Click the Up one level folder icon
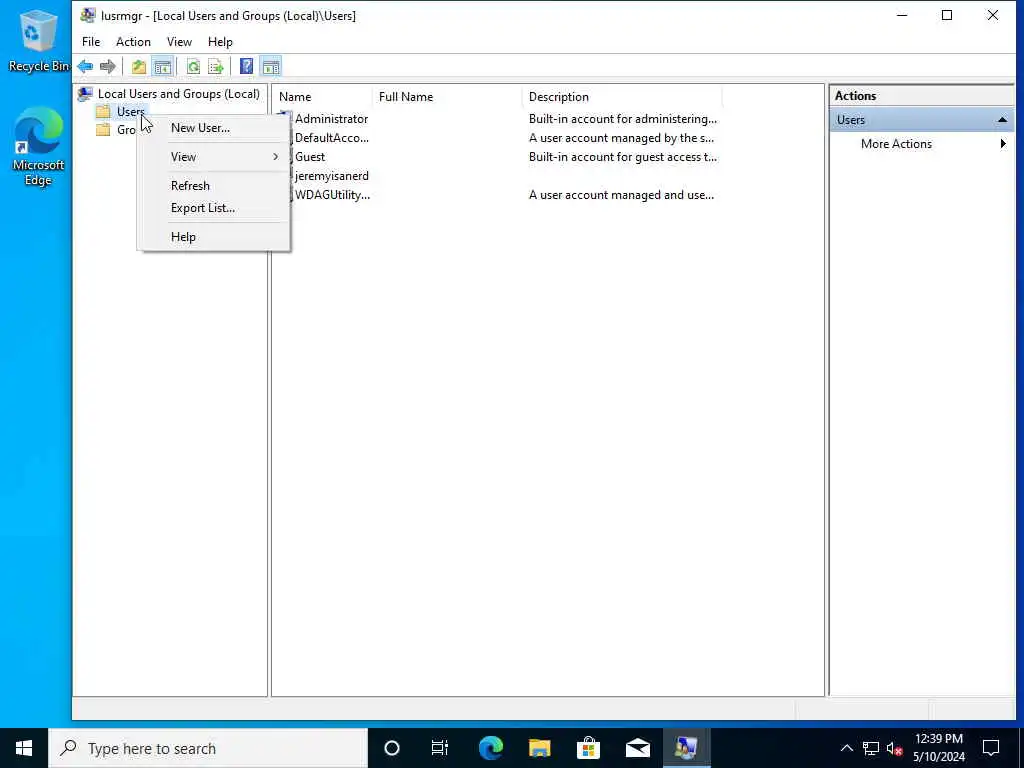Screen dimensions: 1024x768 pyautogui.click(x=138, y=67)
